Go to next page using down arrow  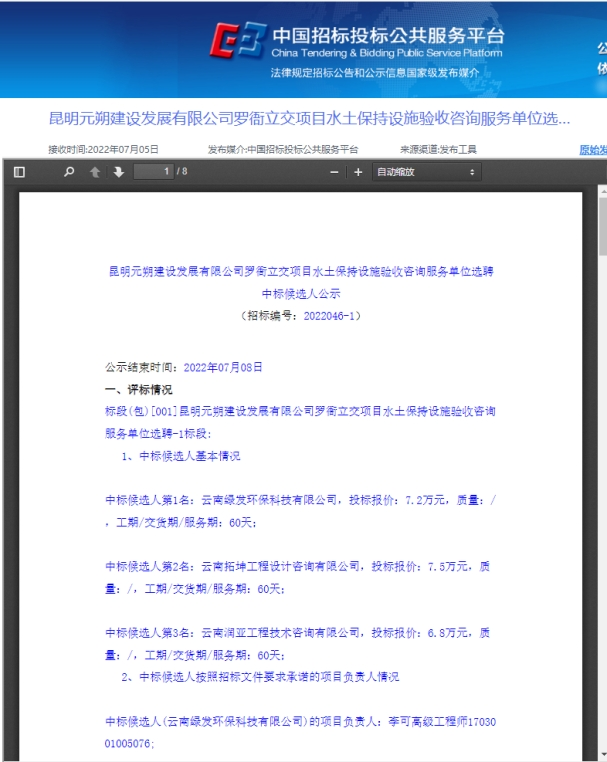pyautogui.click(x=119, y=172)
